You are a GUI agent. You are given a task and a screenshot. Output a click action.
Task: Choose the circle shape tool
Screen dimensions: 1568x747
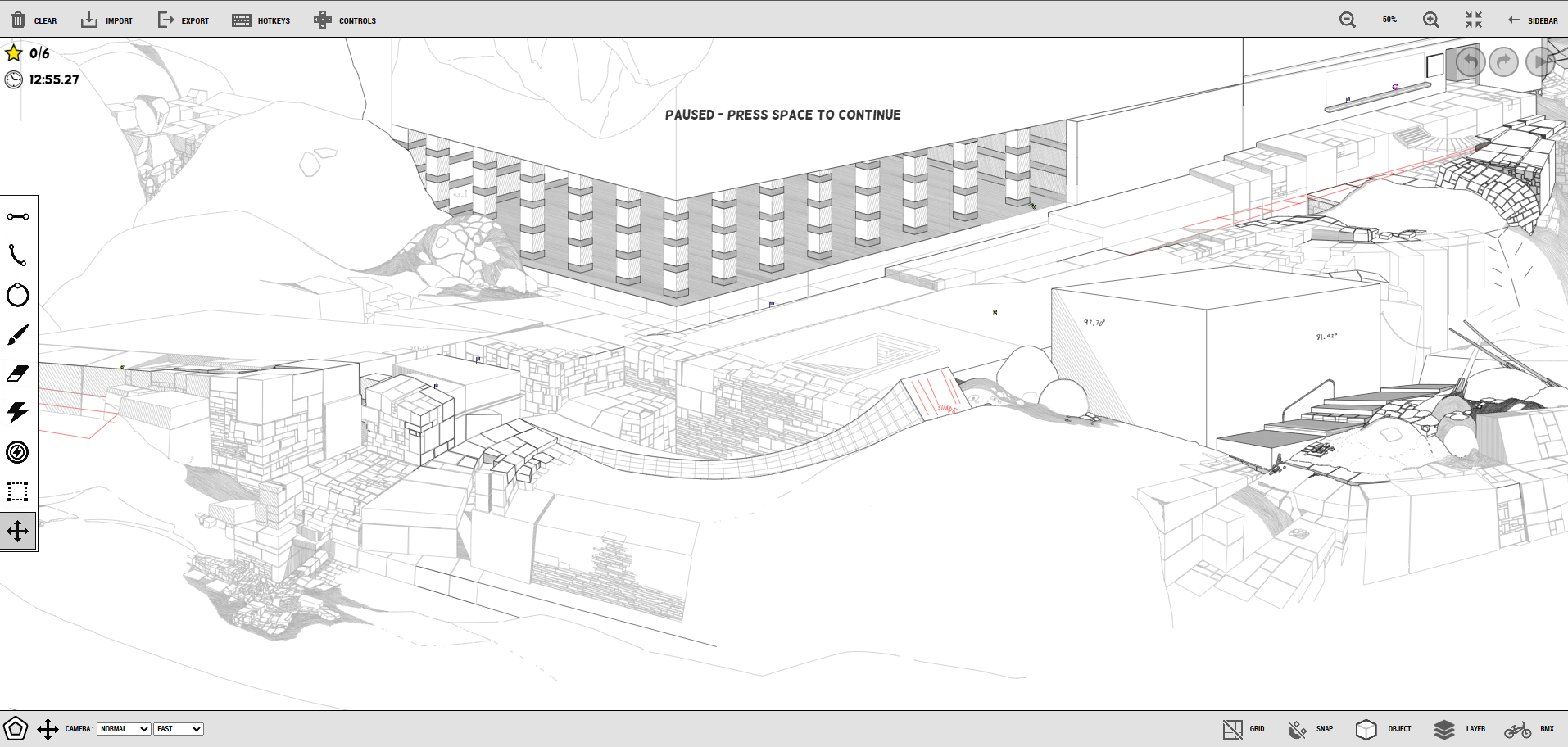coord(18,295)
